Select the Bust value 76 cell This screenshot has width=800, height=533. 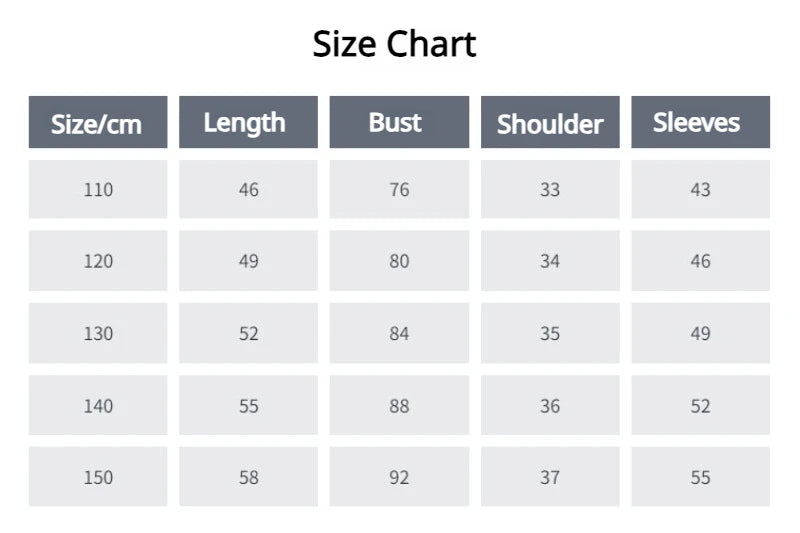click(399, 189)
